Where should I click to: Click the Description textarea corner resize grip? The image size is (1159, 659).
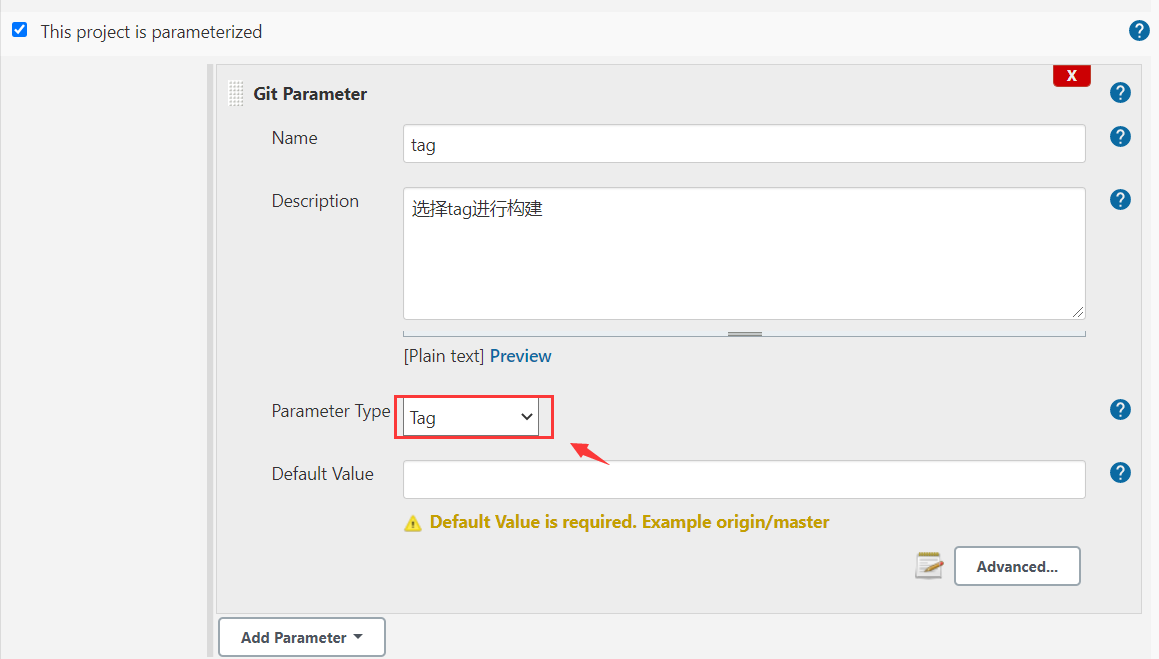coord(1078,312)
